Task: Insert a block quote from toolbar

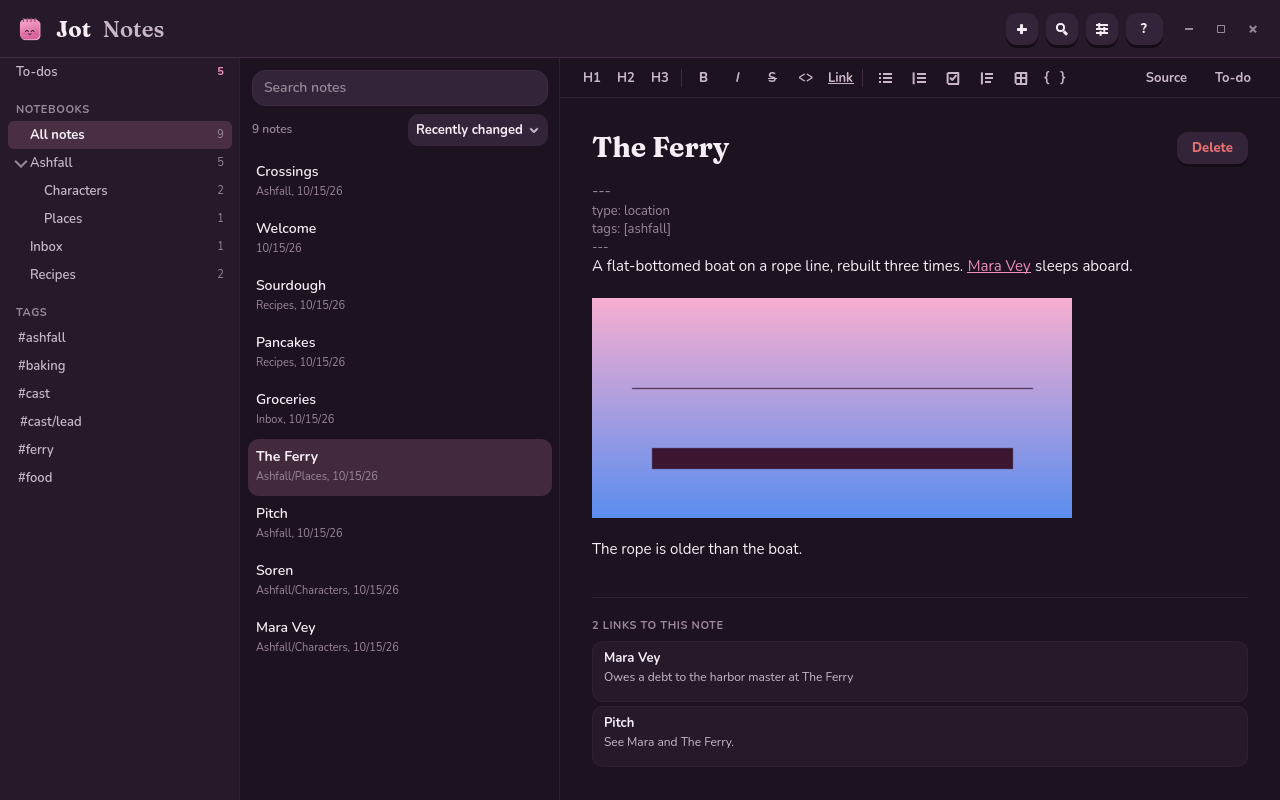Action: (987, 77)
